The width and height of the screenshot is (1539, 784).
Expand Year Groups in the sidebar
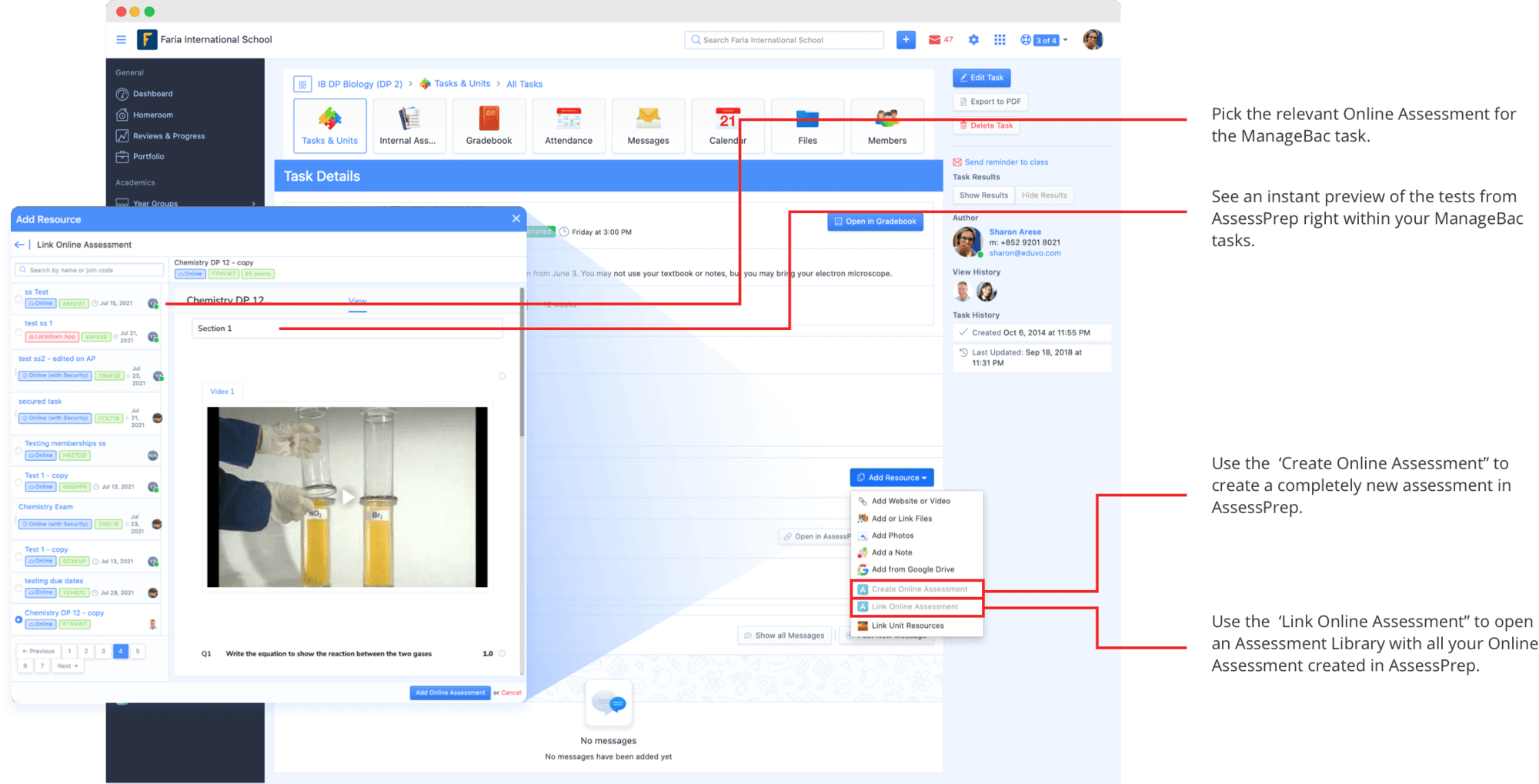253,204
